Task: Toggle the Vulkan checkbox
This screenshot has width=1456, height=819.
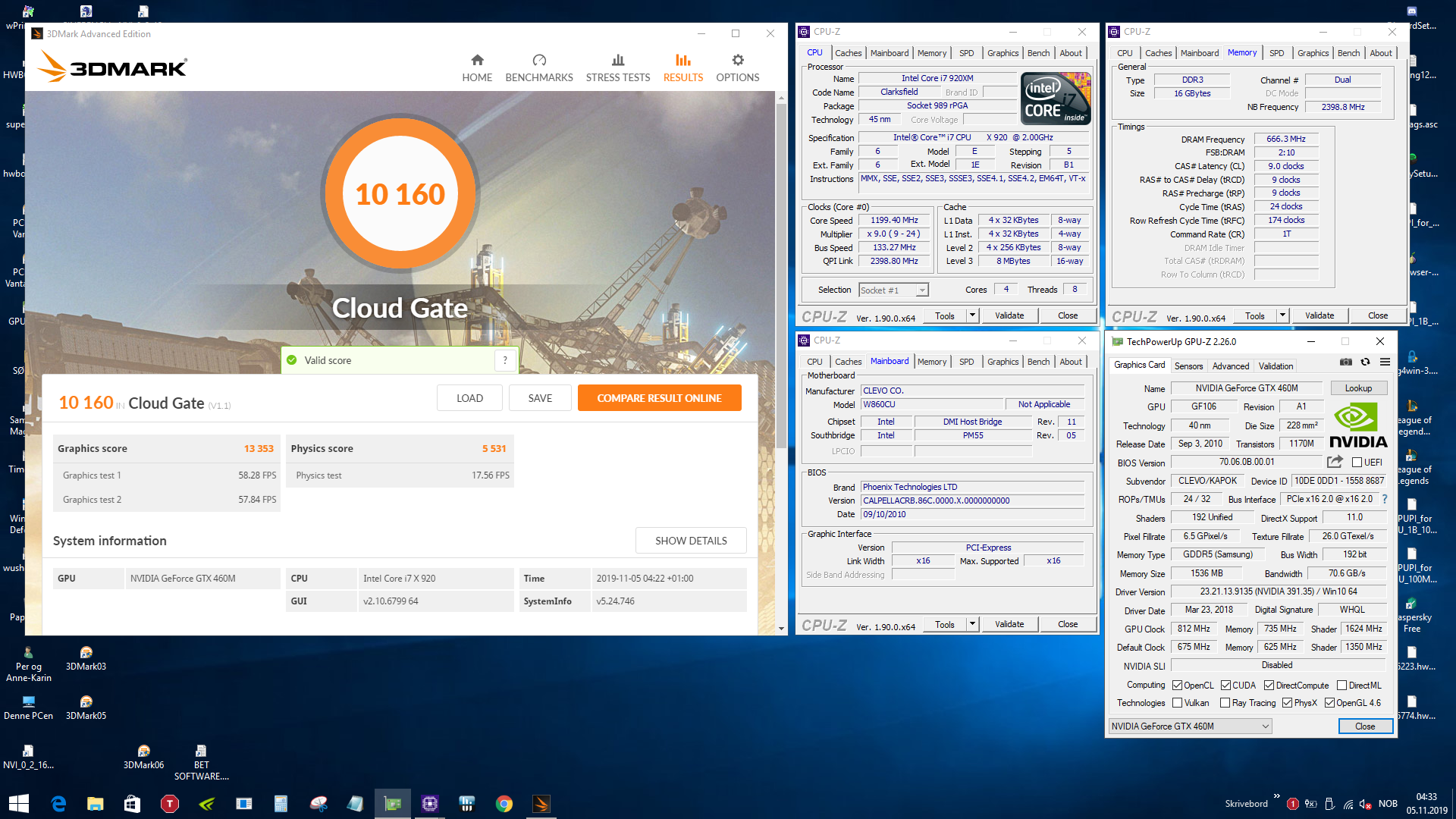Action: point(1178,703)
